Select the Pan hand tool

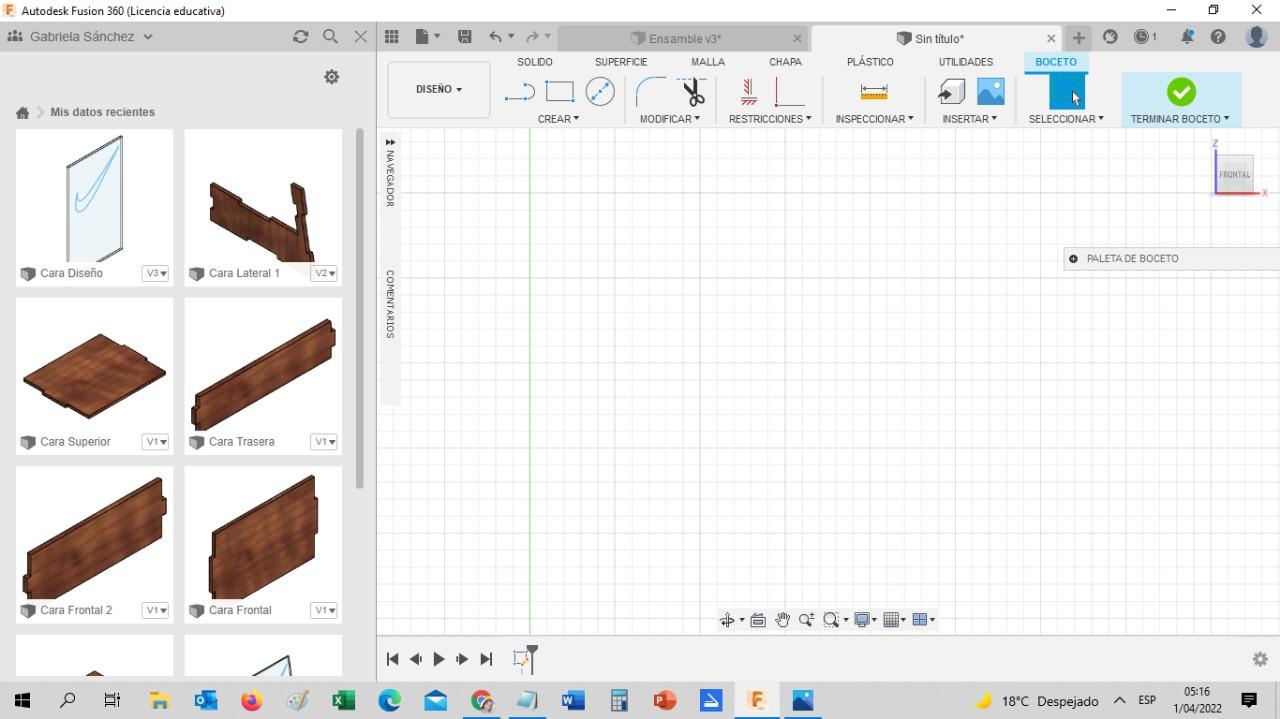(x=782, y=620)
